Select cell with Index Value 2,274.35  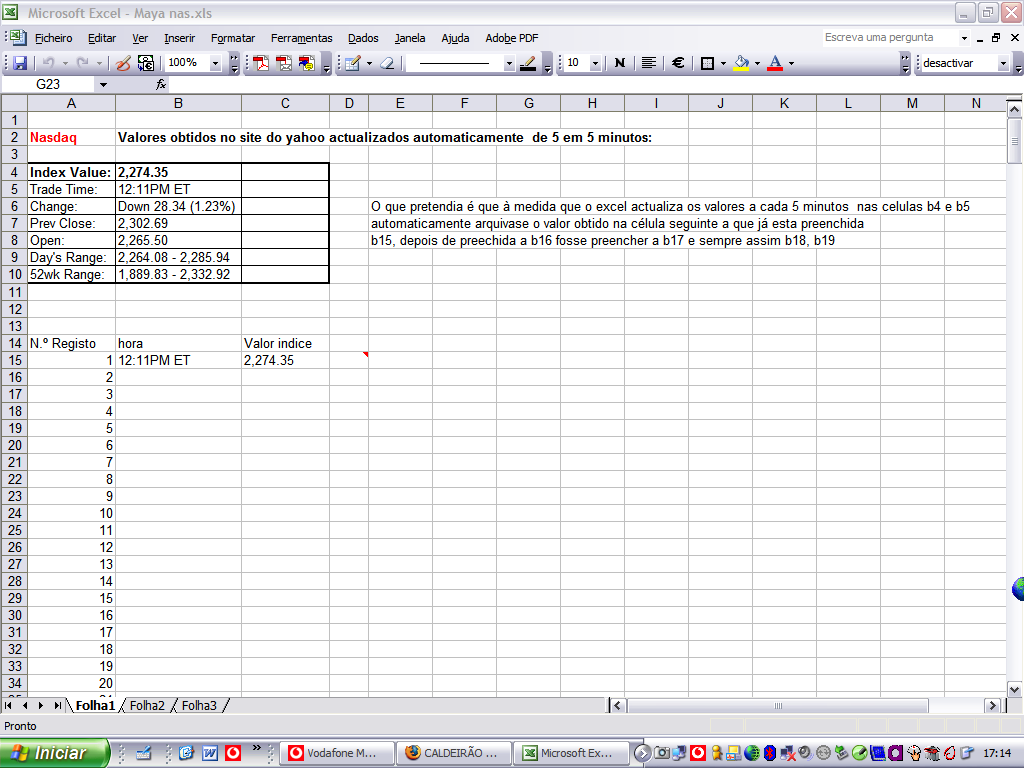pos(178,172)
